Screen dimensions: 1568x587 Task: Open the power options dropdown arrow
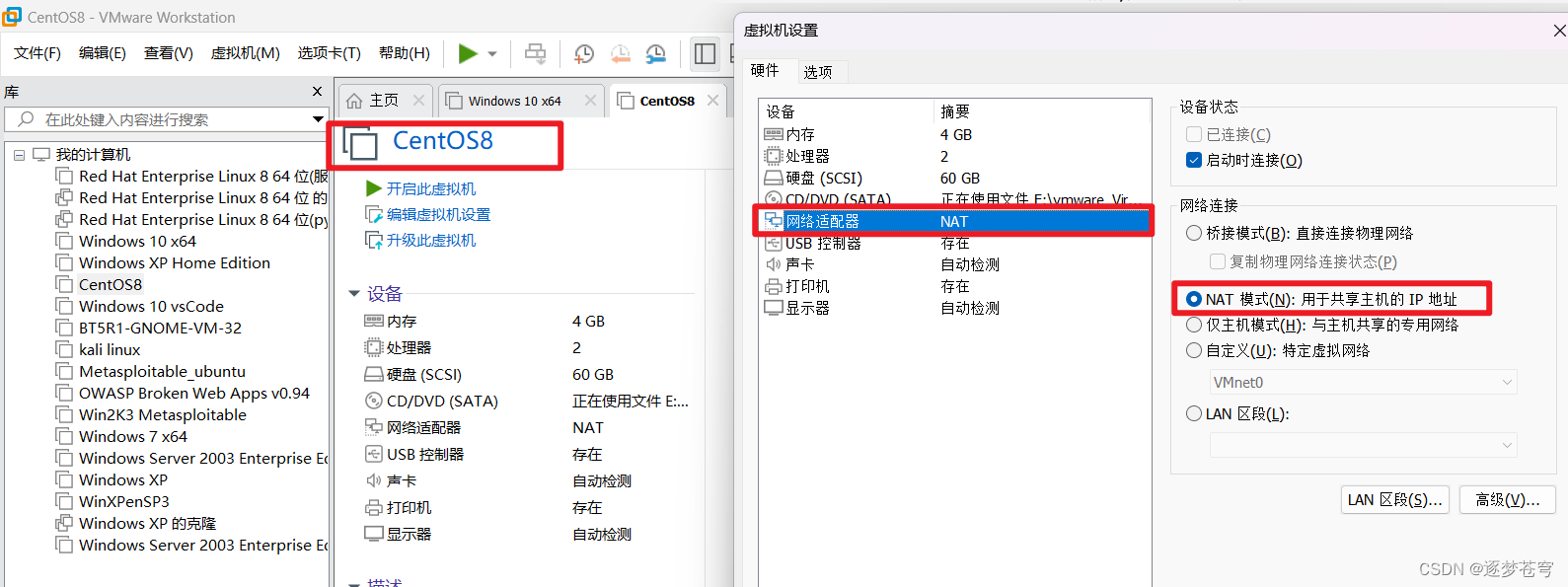pyautogui.click(x=492, y=54)
